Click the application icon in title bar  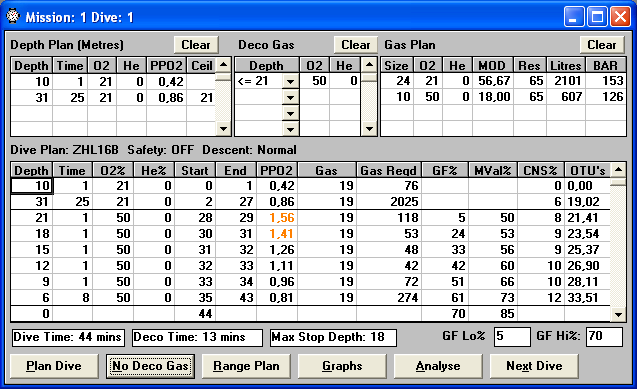13,16
